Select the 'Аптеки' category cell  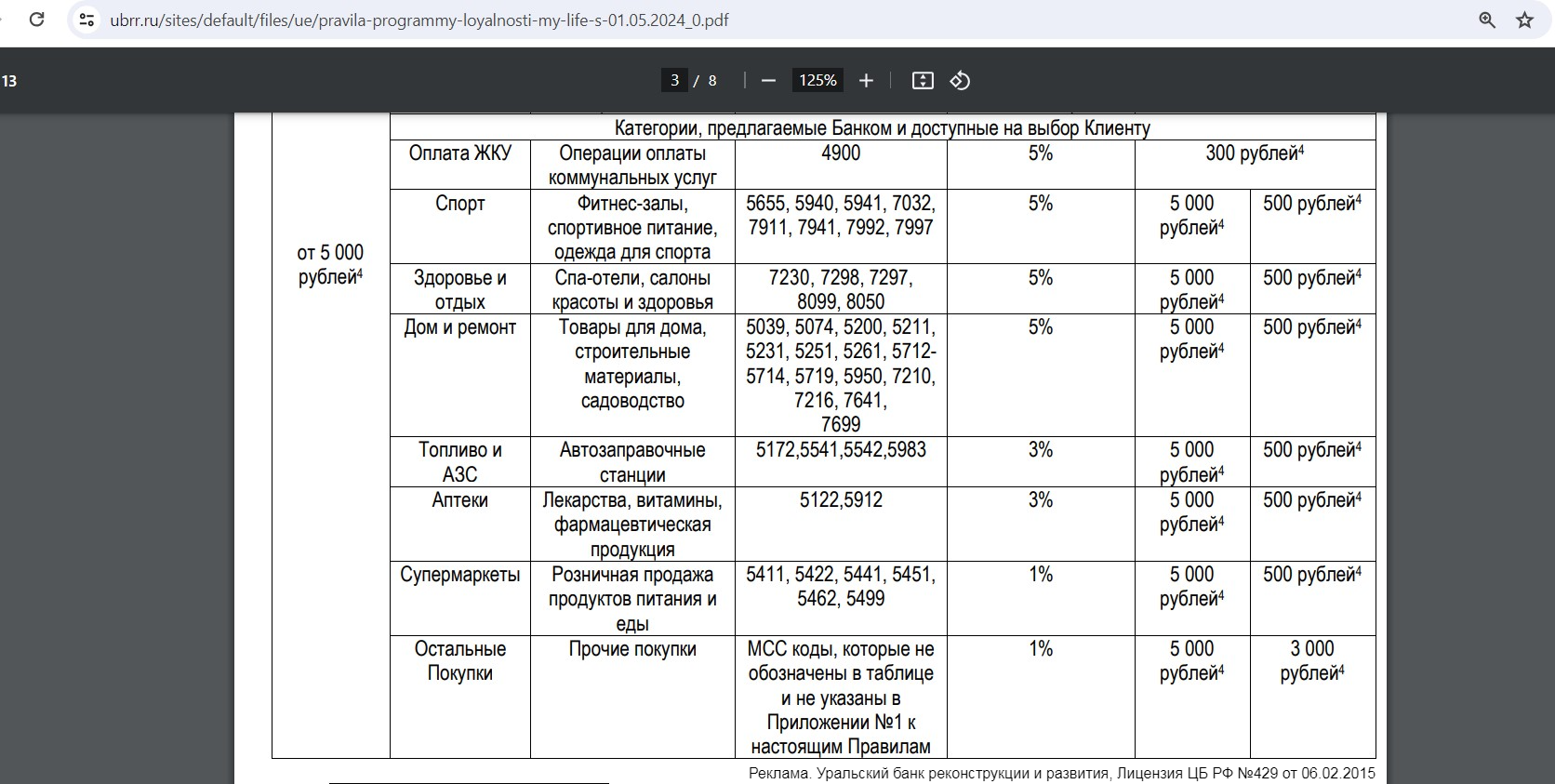(460, 524)
